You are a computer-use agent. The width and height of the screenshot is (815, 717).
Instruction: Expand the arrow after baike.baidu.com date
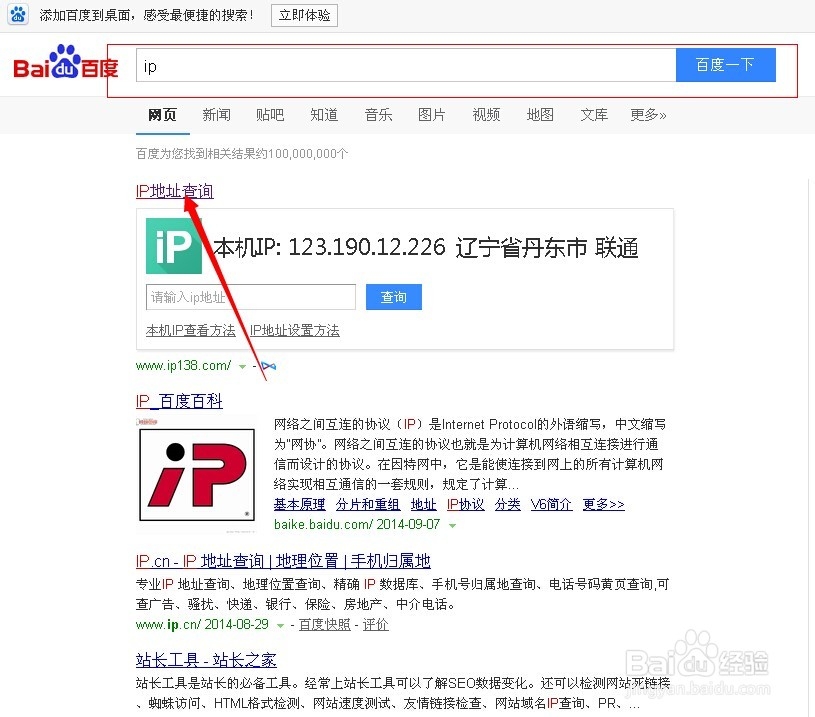coord(452,526)
